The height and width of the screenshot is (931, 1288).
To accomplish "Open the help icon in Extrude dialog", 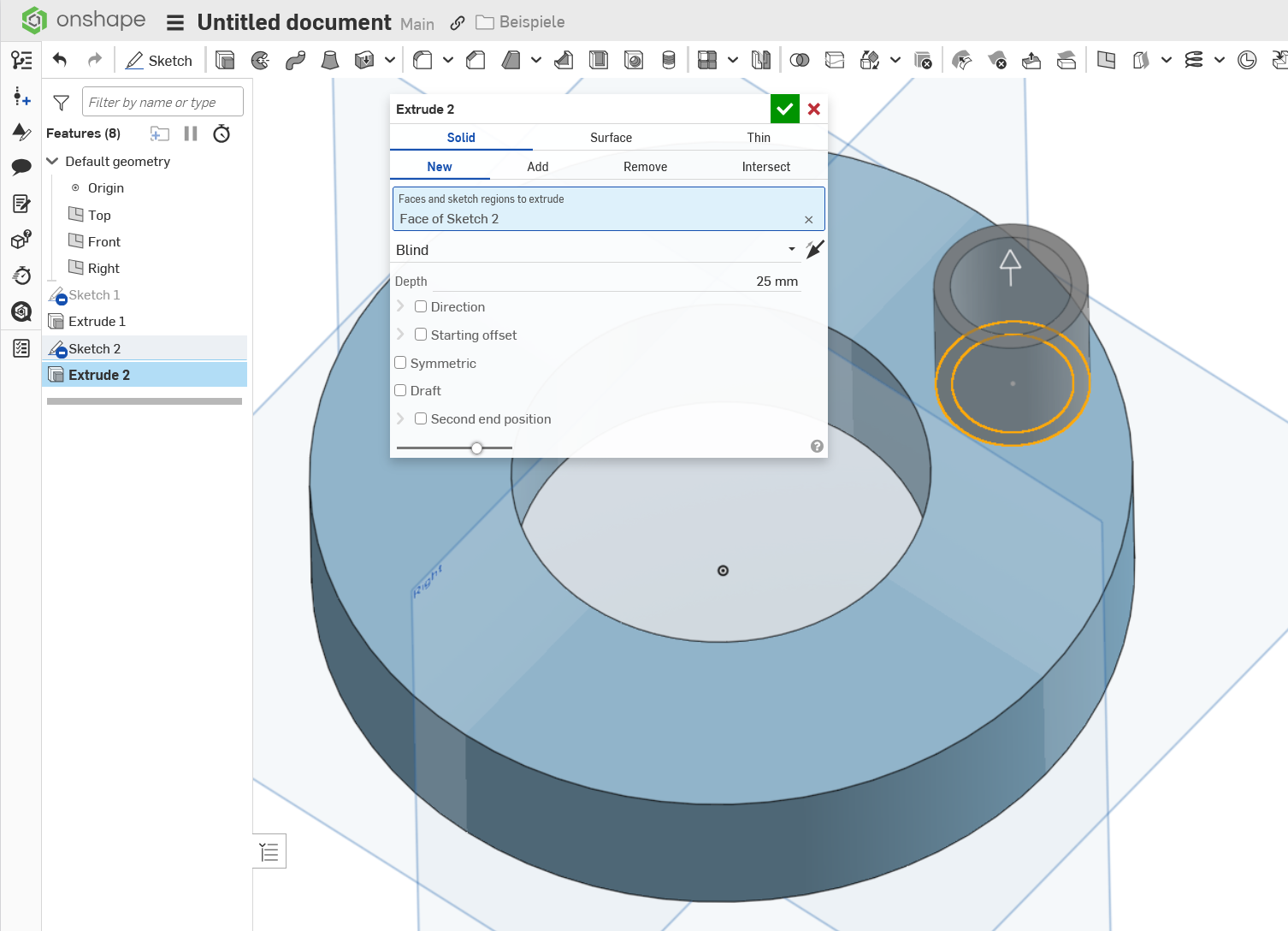I will (817, 447).
